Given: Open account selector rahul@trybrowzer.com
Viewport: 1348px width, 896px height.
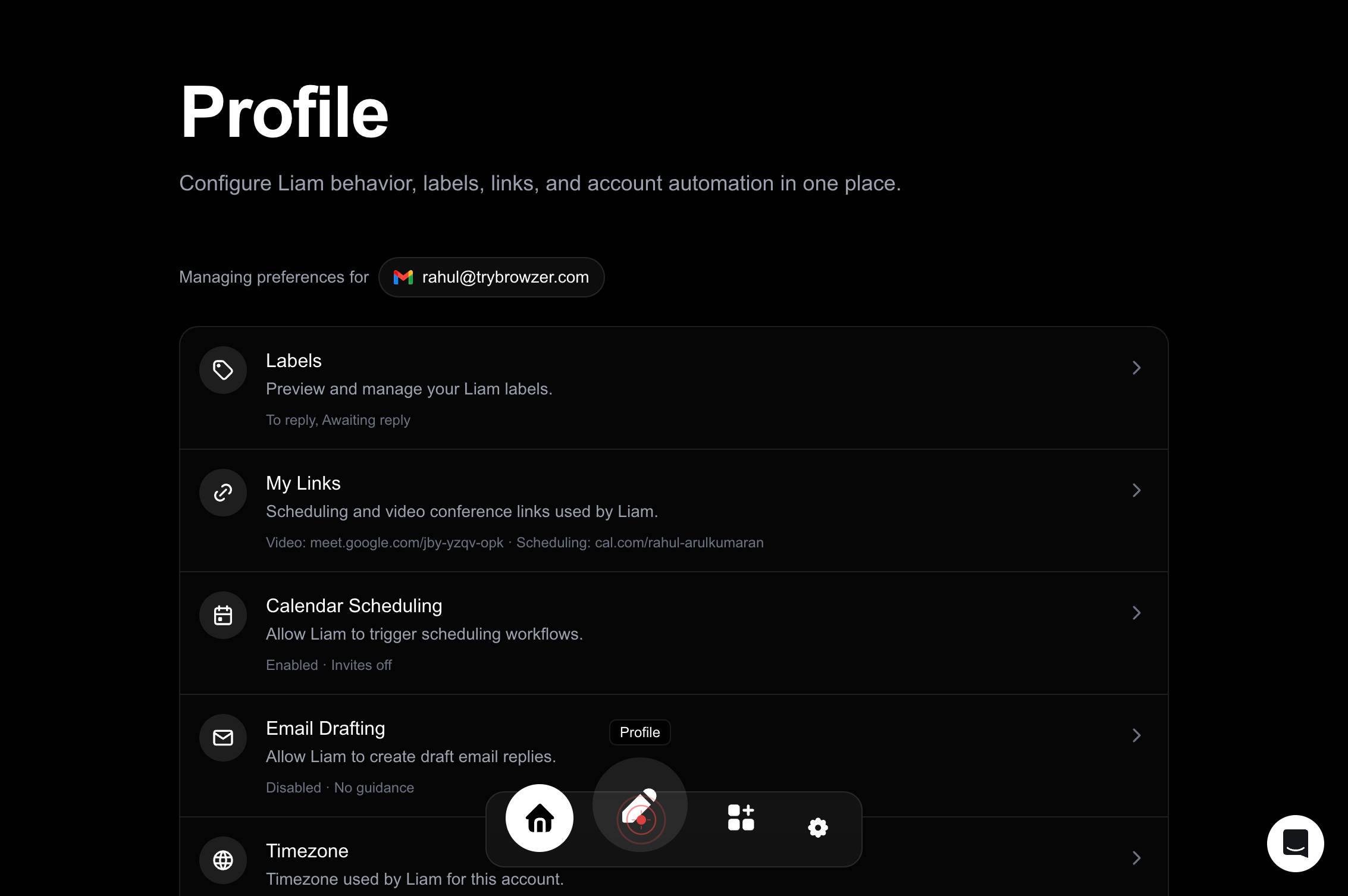Looking at the screenshot, I should (491, 277).
